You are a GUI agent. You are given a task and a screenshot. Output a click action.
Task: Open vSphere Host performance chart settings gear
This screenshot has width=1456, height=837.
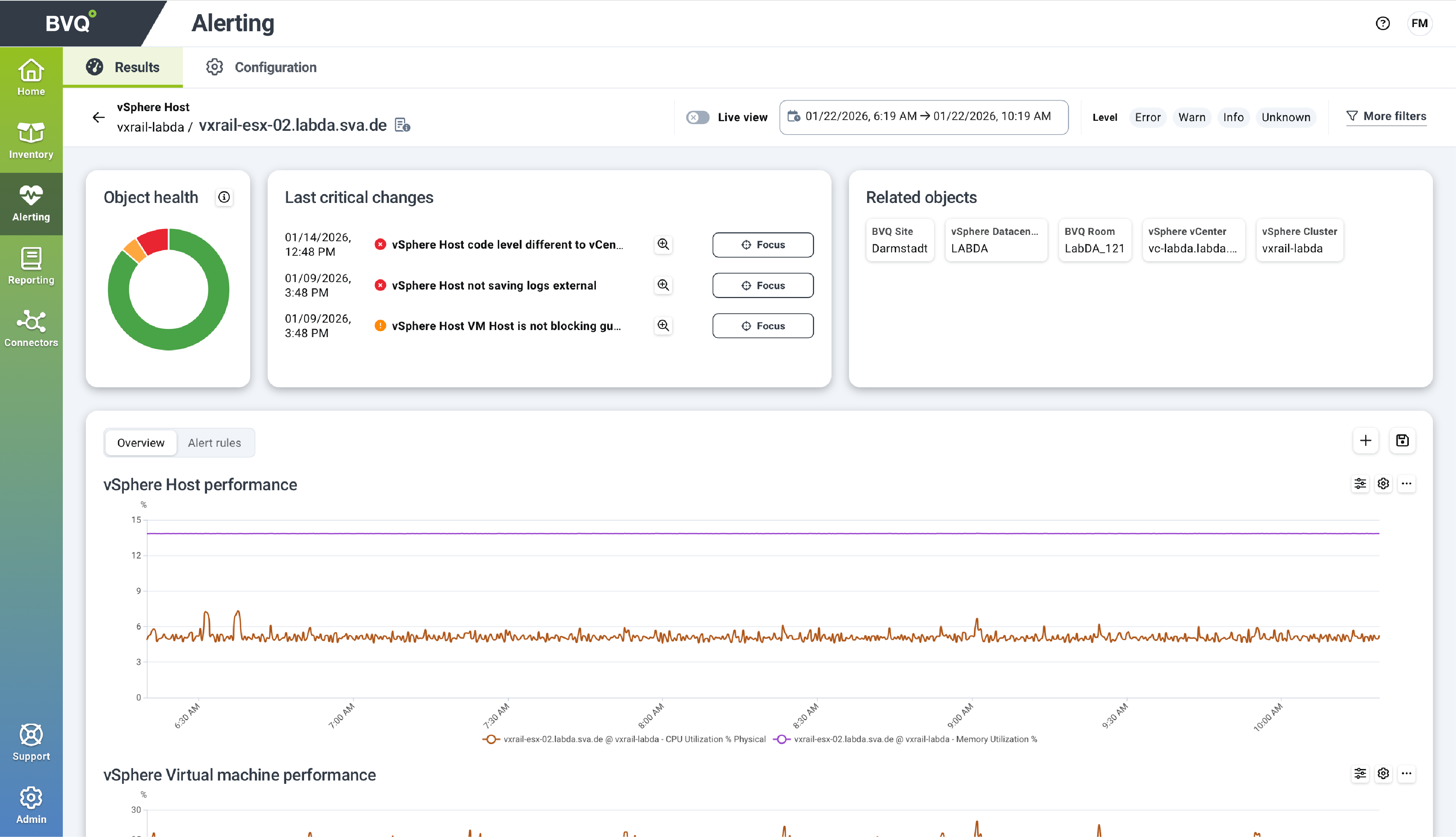click(x=1383, y=484)
